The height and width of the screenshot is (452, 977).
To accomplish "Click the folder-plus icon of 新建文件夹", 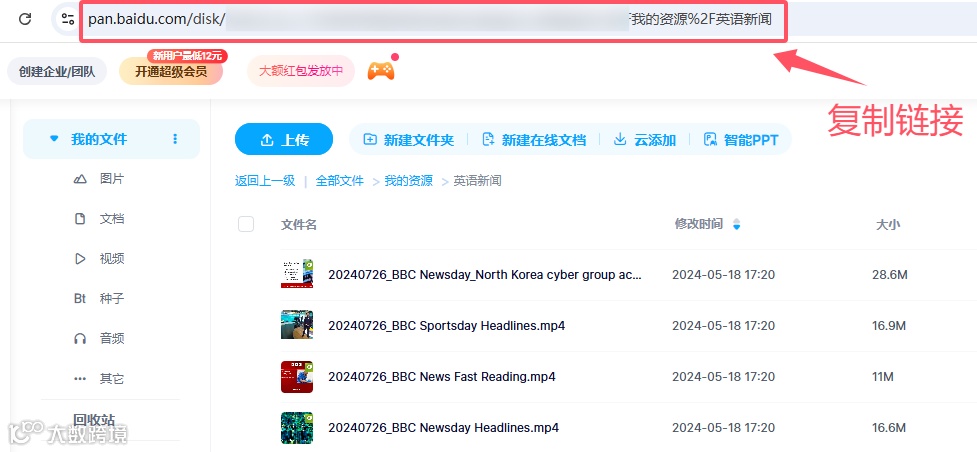I will click(x=370, y=140).
